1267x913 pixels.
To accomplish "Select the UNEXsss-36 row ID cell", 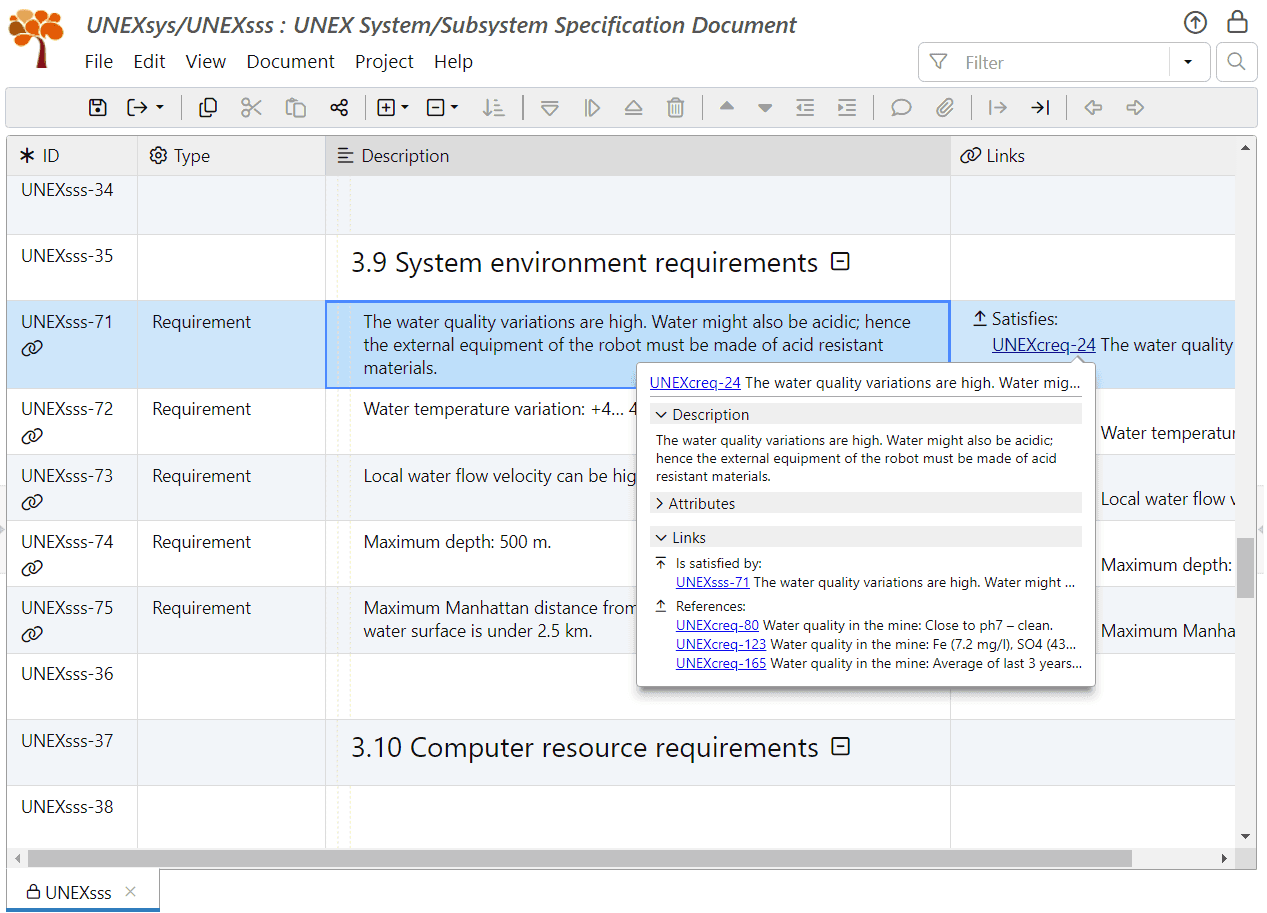I will [x=72, y=687].
